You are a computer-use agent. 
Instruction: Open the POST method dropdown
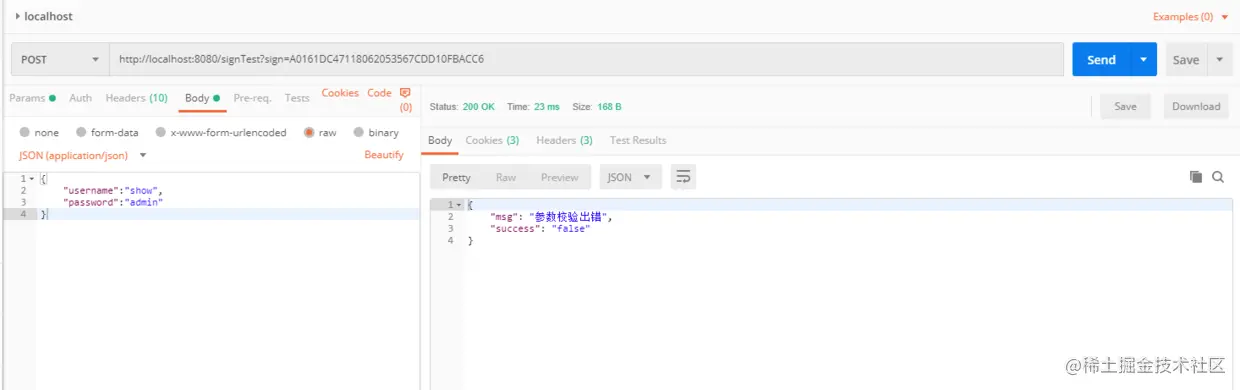(60, 59)
